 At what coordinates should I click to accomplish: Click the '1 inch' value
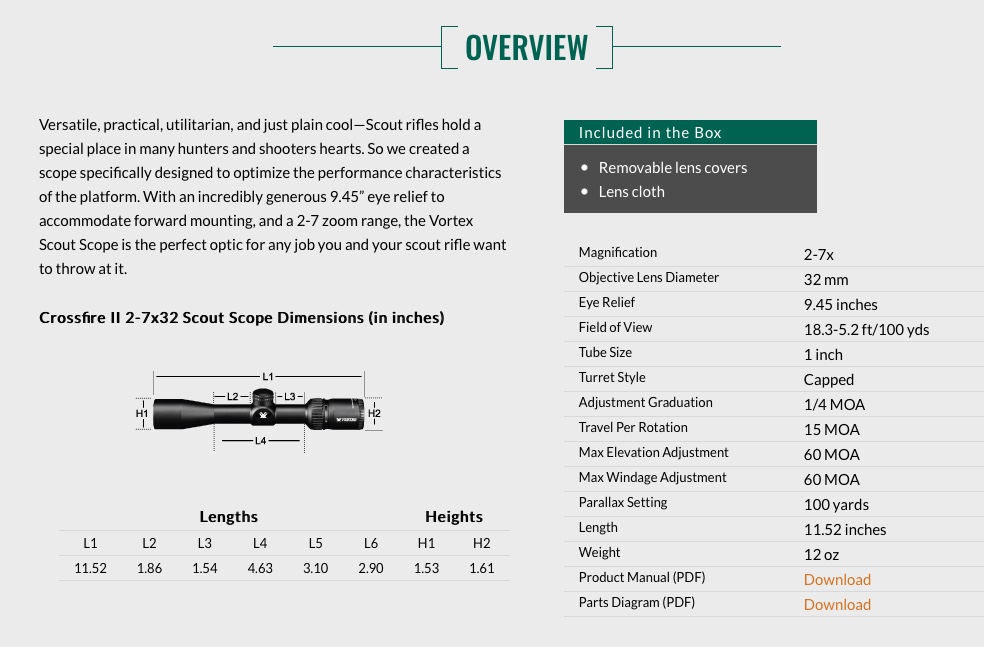(823, 355)
